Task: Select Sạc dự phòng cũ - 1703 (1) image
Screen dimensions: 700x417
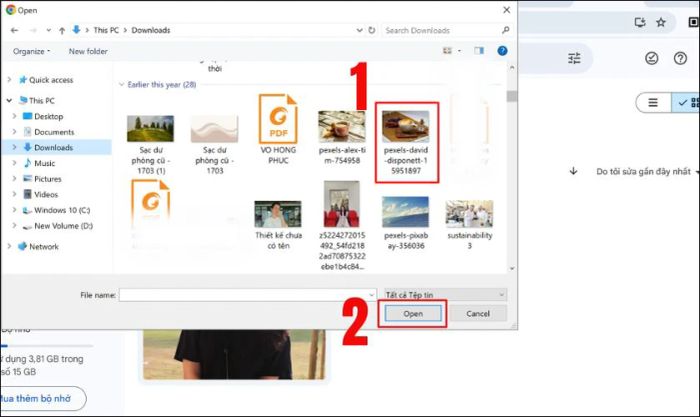Action: click(x=150, y=145)
